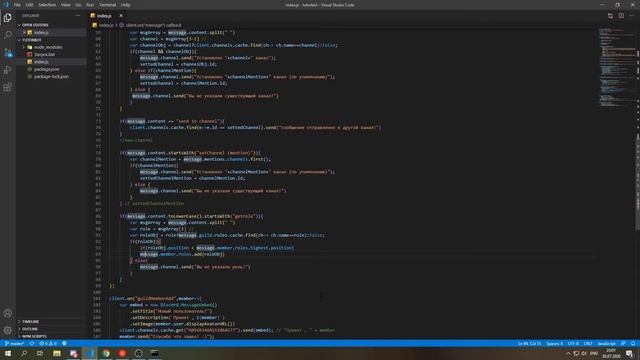Open the feedback icon in status bar
This screenshot has width=640, height=360.
coord(623,344)
